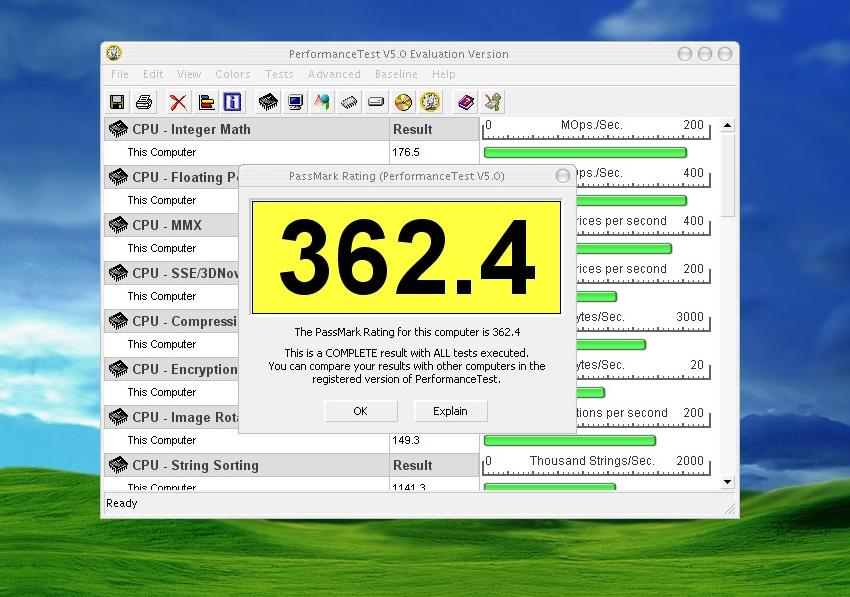Click the disk drive test toolbar icon
The height and width of the screenshot is (597, 850).
(376, 102)
